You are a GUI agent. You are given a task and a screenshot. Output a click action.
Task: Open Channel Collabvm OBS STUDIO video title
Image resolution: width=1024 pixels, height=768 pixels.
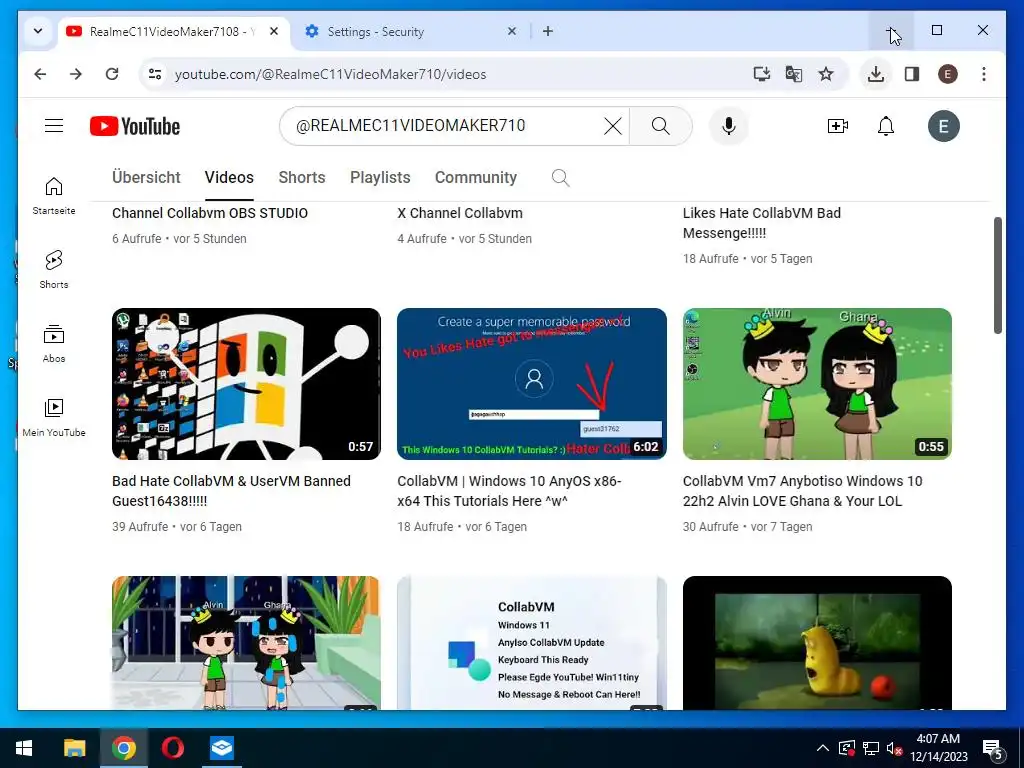click(210, 213)
